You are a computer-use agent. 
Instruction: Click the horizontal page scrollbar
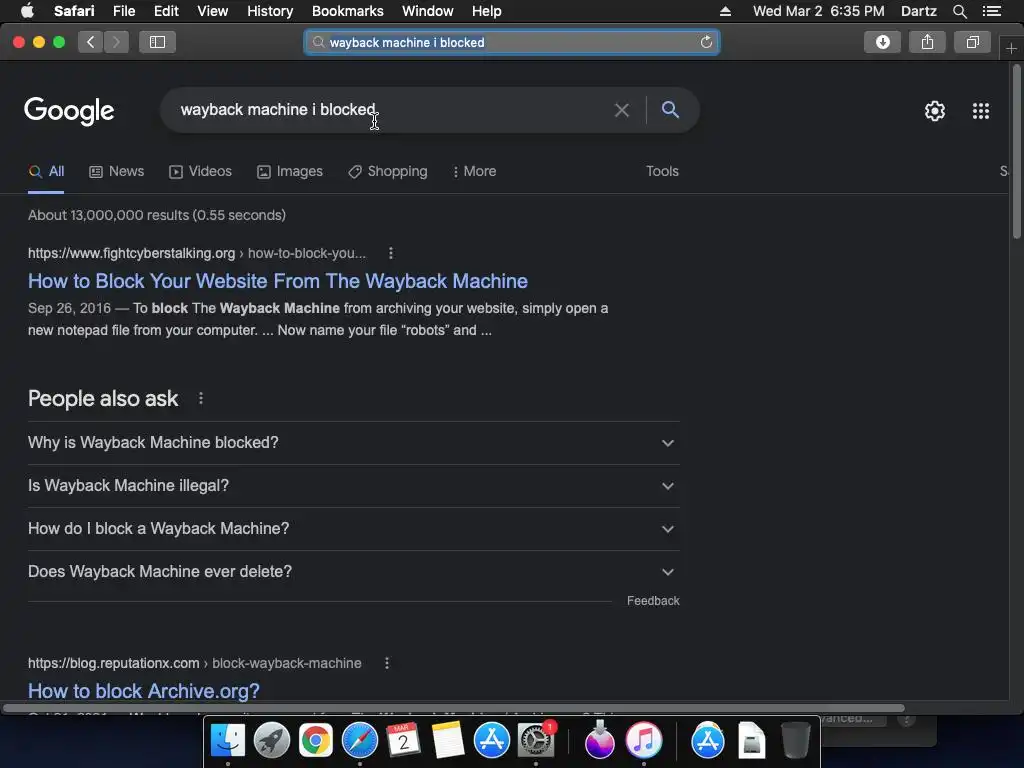(454, 708)
